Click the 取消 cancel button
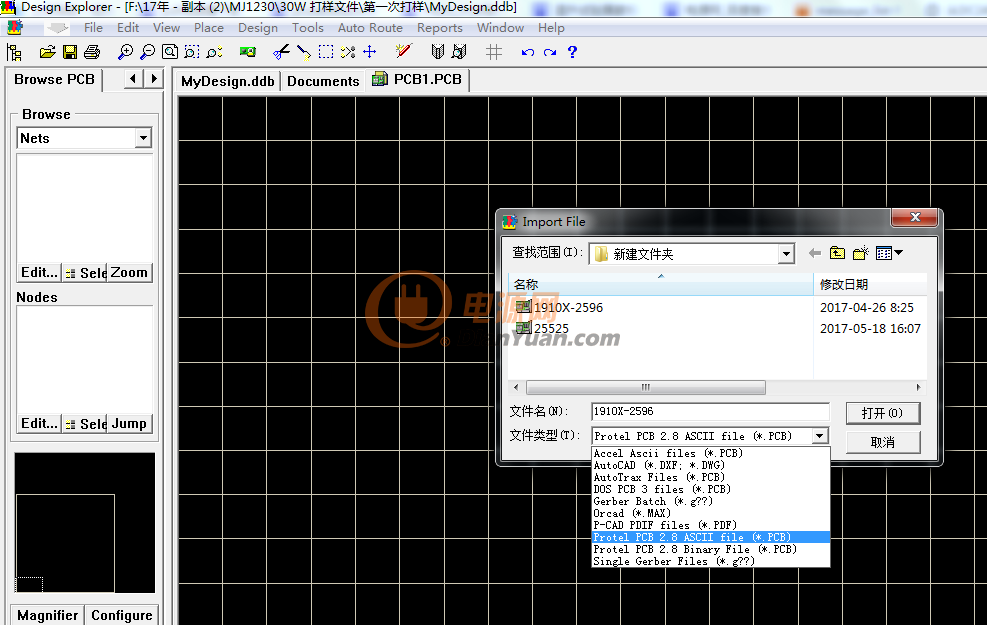Screen dimensions: 987x625 pos(882,442)
